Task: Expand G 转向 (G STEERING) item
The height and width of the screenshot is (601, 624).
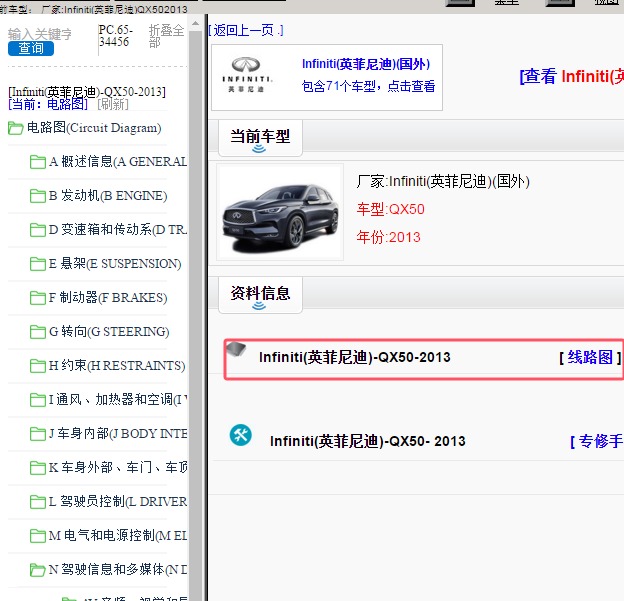Action: [x=109, y=331]
